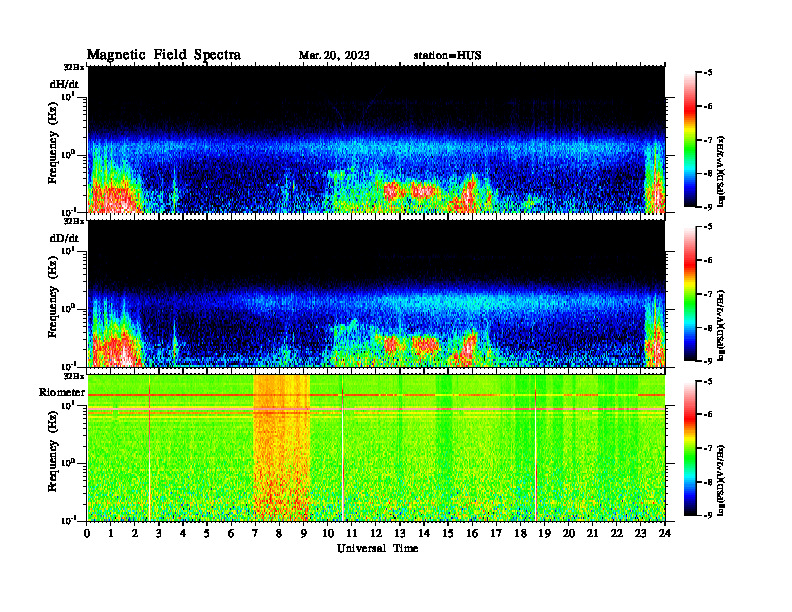The height and width of the screenshot is (612, 792).
Task: Click the colorbar beside the dD/dt panel
Action: [690, 294]
